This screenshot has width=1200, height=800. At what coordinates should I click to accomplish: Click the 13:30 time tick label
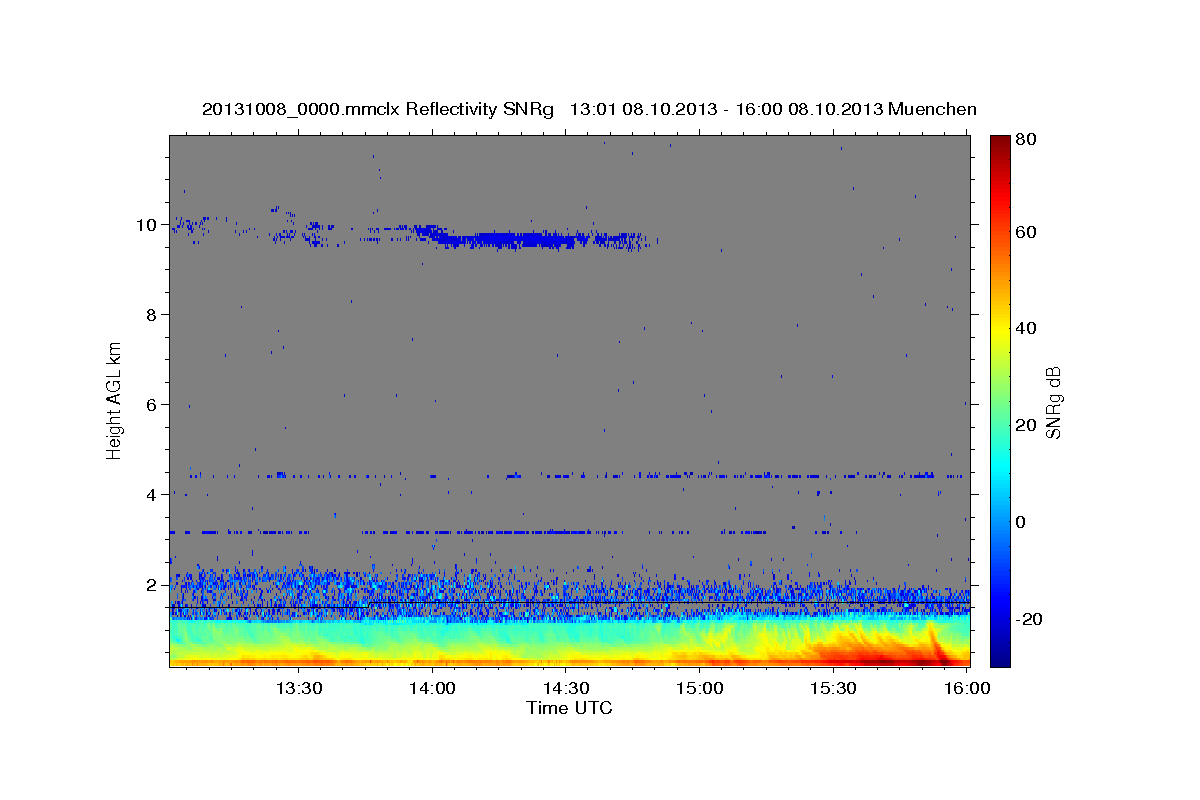298,688
